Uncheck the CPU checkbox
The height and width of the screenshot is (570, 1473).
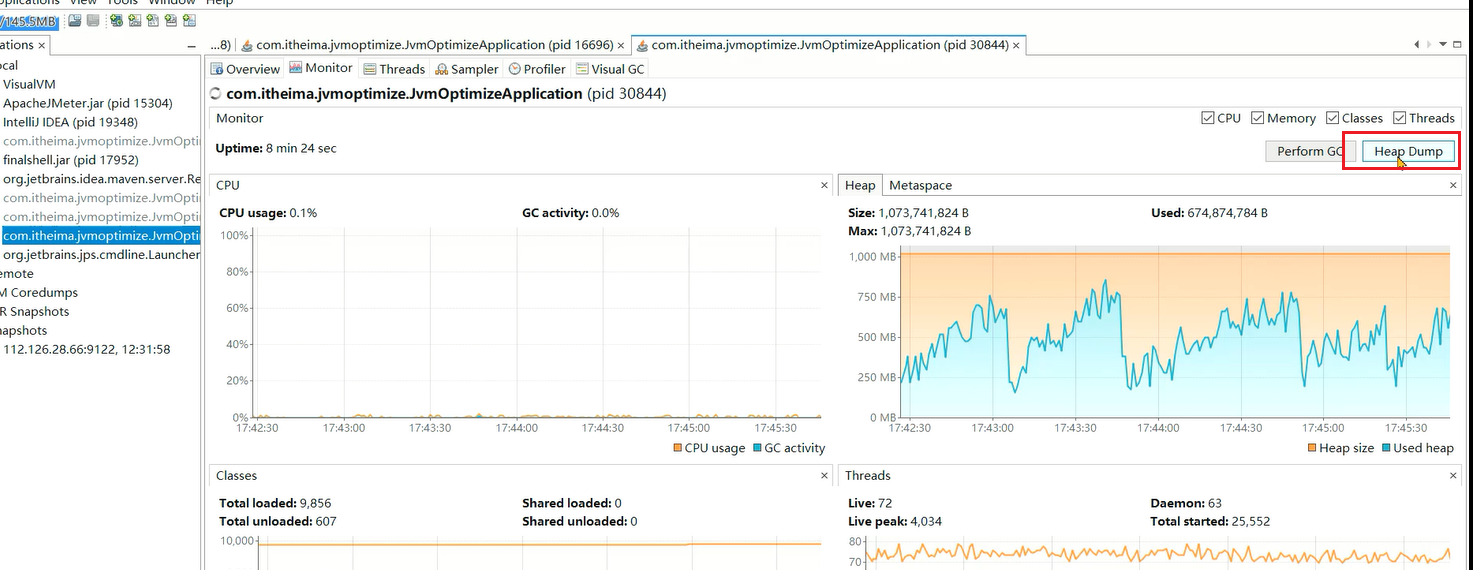1208,118
